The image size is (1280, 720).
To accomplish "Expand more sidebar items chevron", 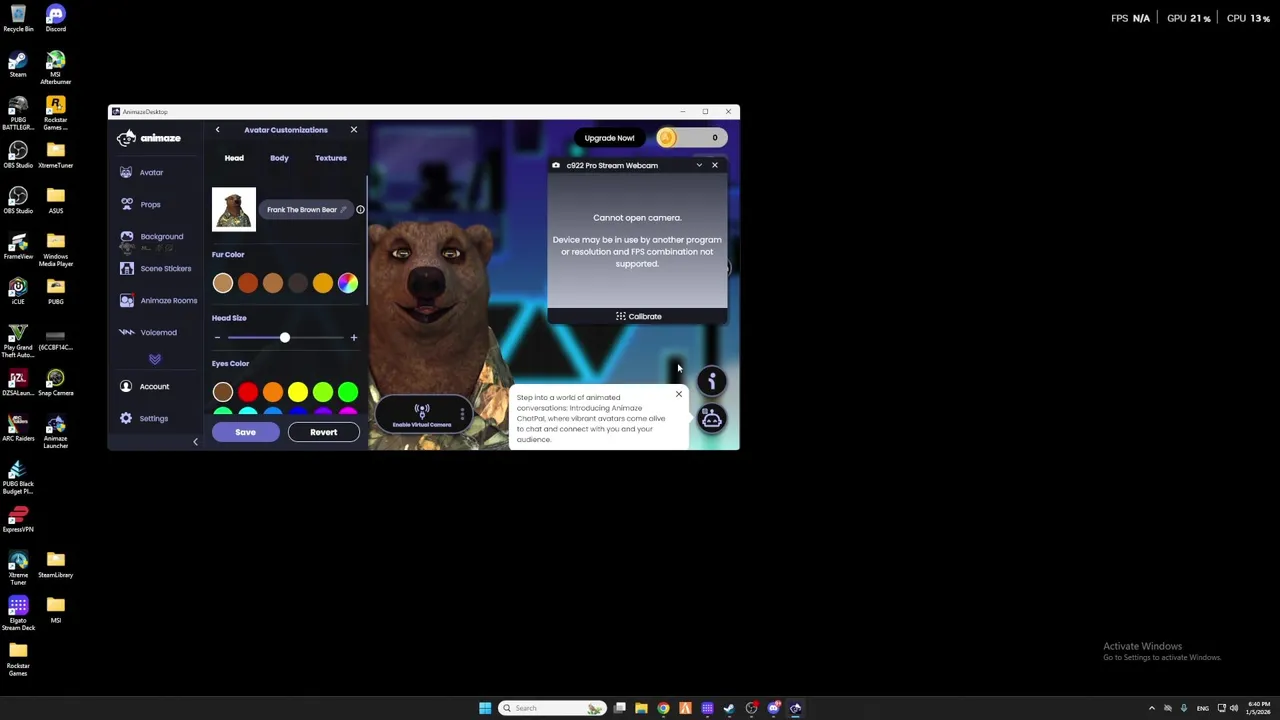I will coord(155,359).
